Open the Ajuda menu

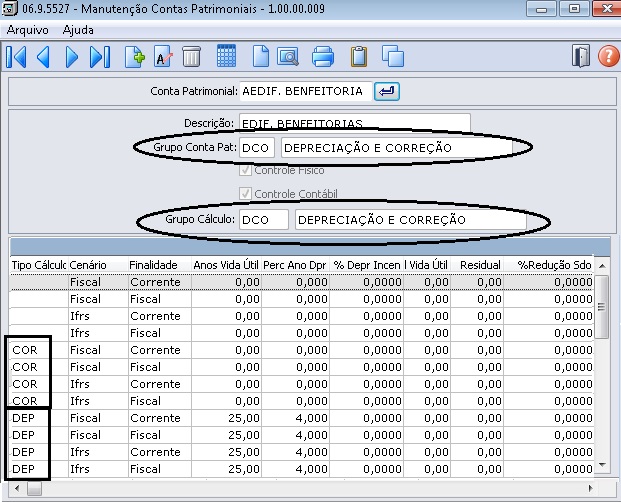78,30
